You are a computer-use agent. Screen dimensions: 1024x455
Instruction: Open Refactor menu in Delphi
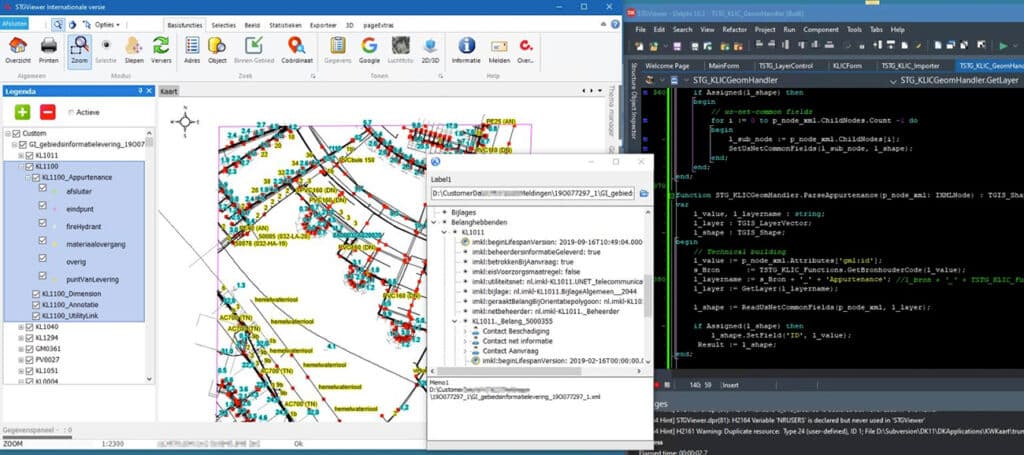pos(735,29)
